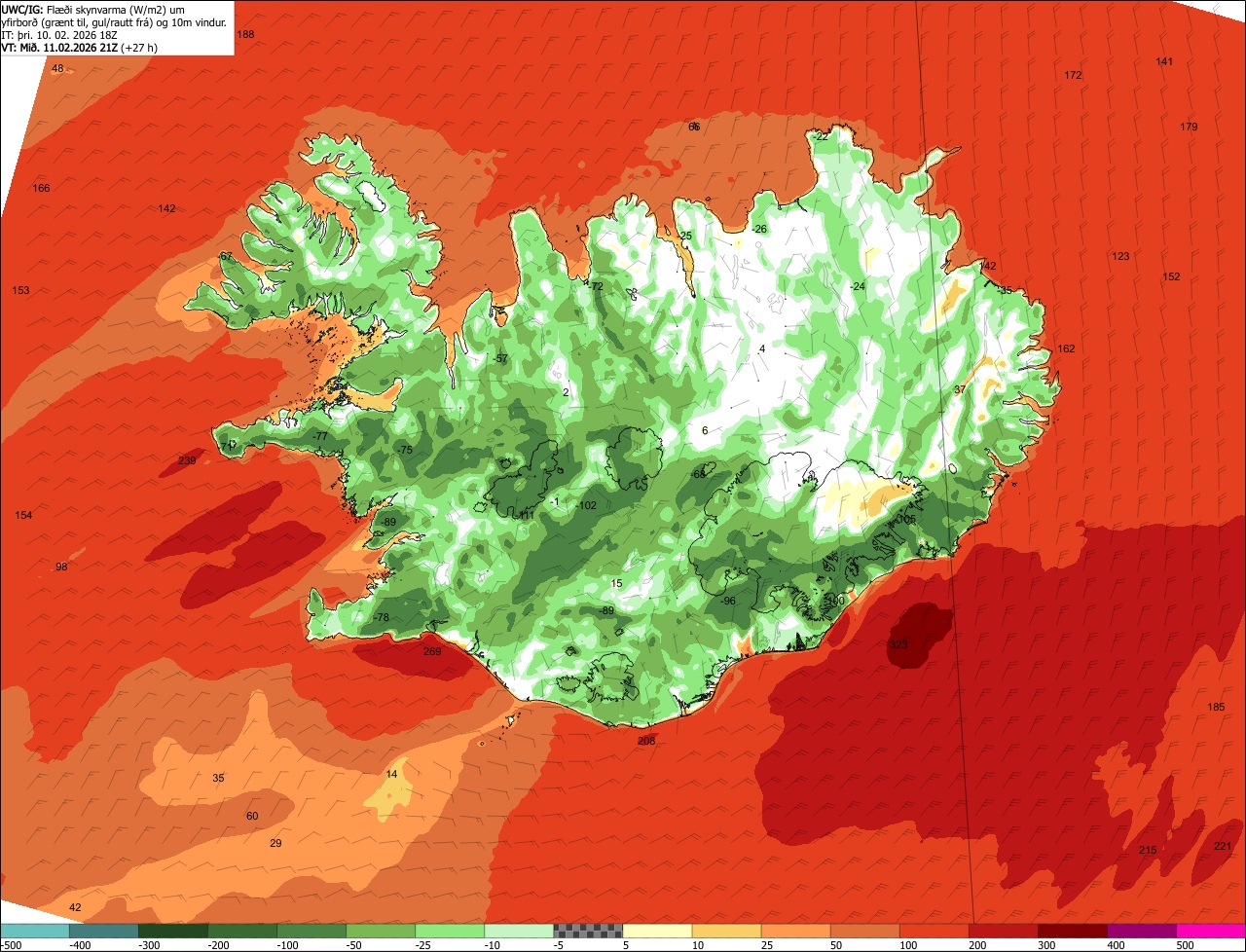The height and width of the screenshot is (952, 1246).
Task: Pick the legend swatch between -50 and -25
Action: click(x=381, y=931)
